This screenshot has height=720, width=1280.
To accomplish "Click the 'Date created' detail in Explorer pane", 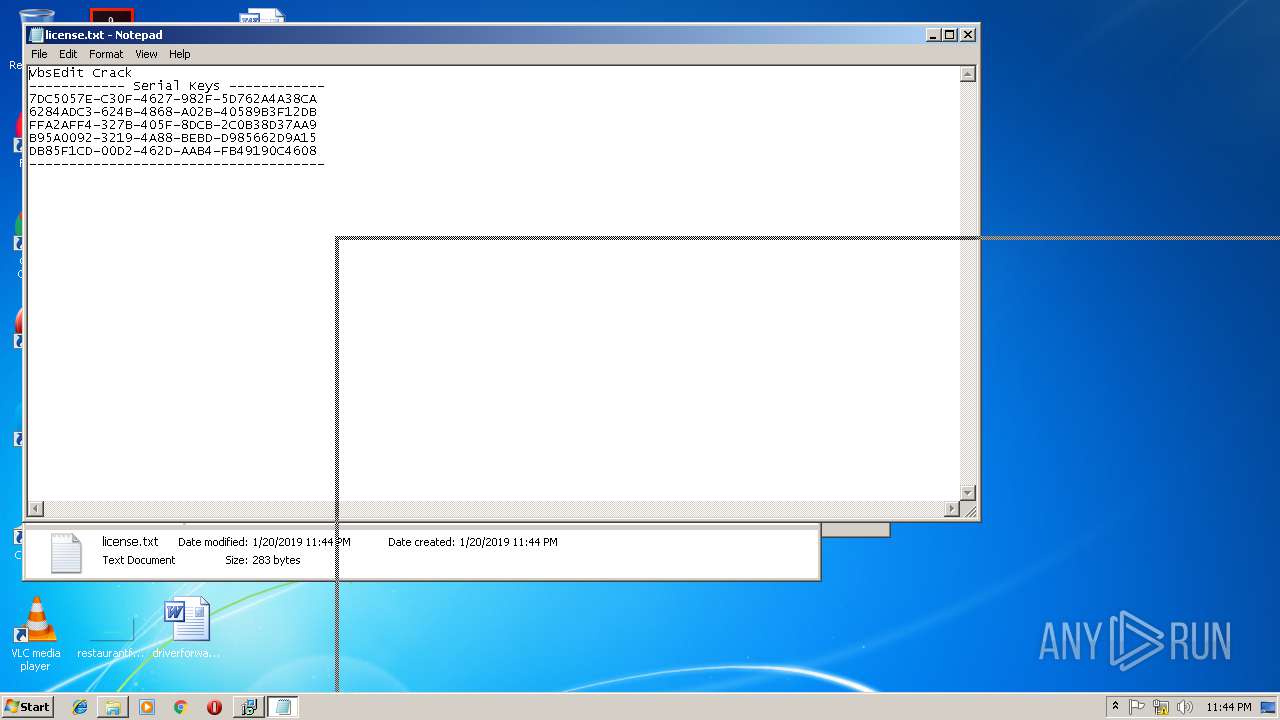I will coord(473,542).
